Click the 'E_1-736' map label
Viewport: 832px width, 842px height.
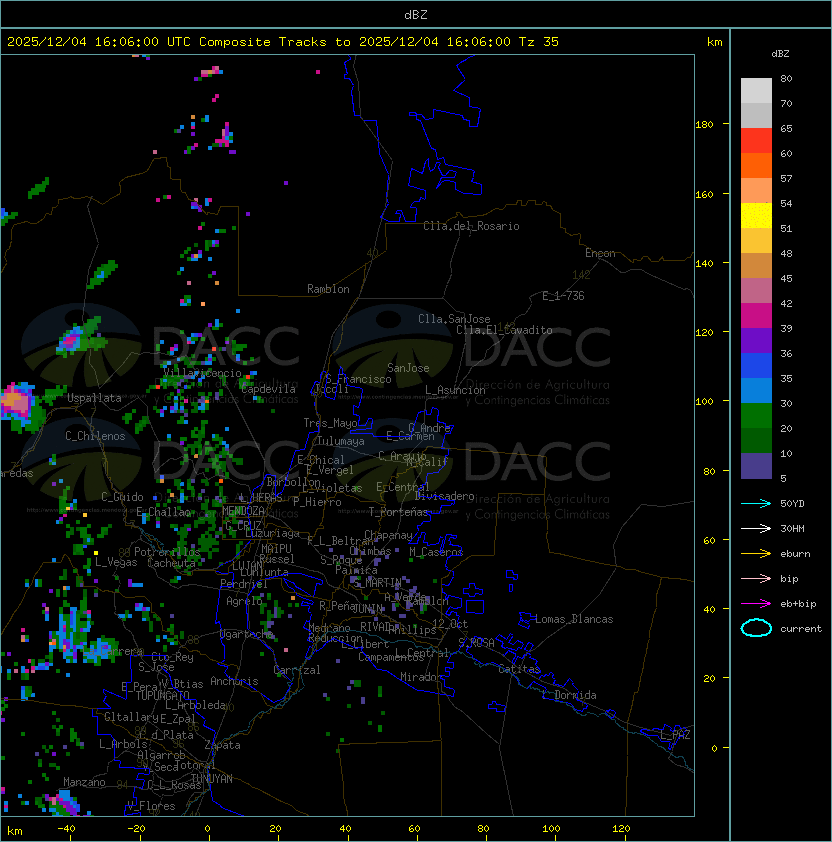tap(563, 296)
